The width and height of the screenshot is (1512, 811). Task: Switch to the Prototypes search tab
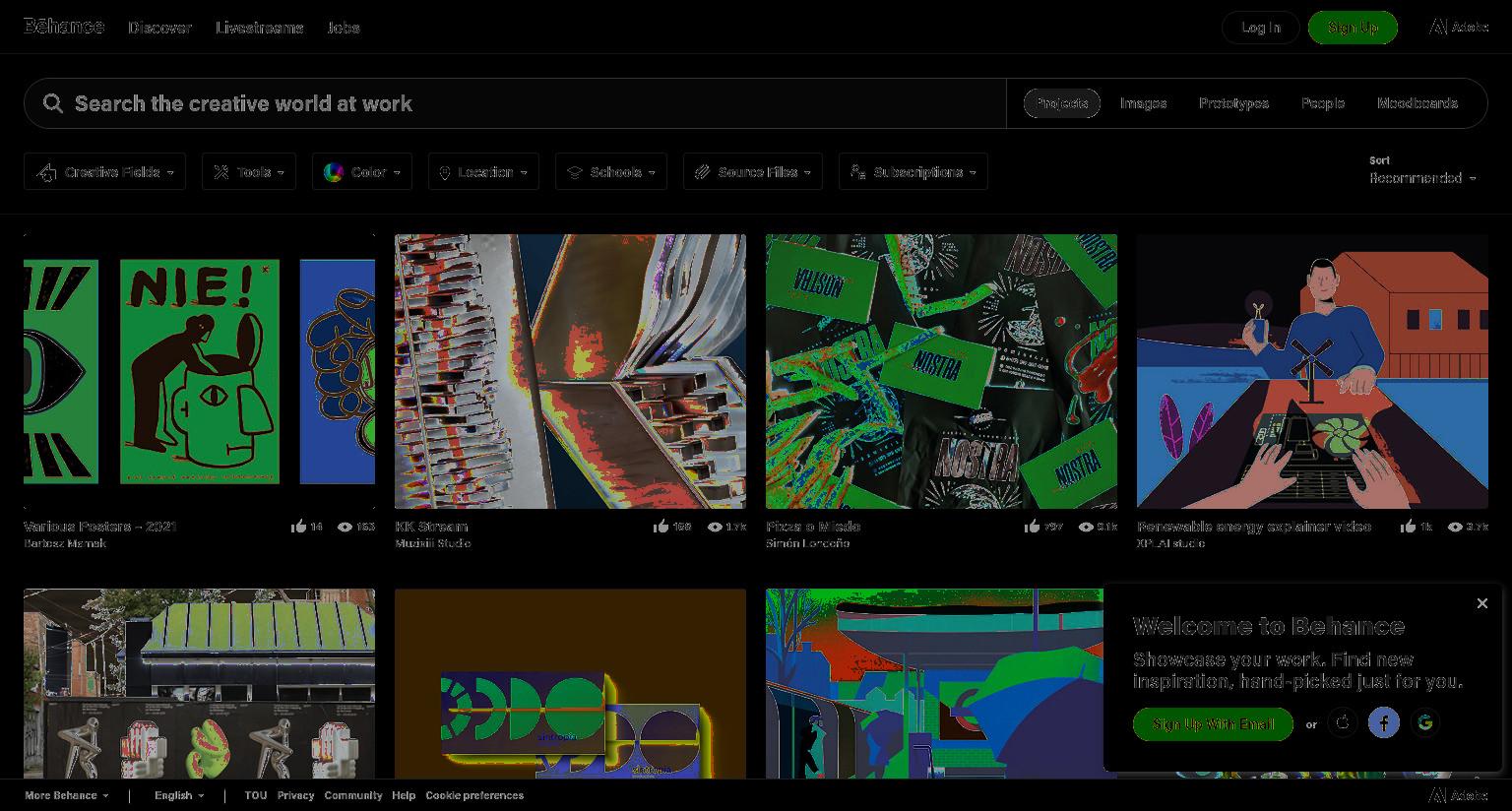point(1234,103)
